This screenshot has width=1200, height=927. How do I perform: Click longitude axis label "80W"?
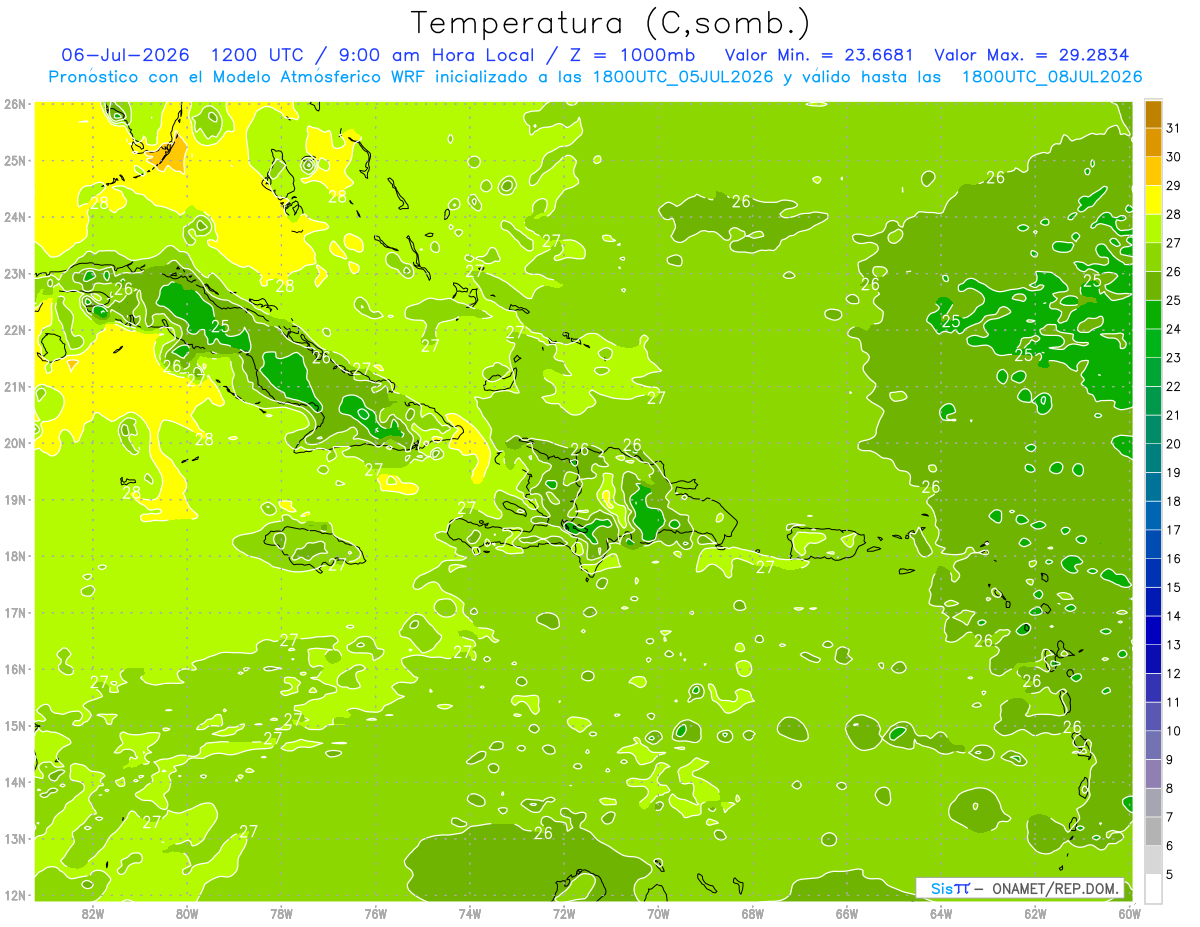pyautogui.click(x=187, y=913)
